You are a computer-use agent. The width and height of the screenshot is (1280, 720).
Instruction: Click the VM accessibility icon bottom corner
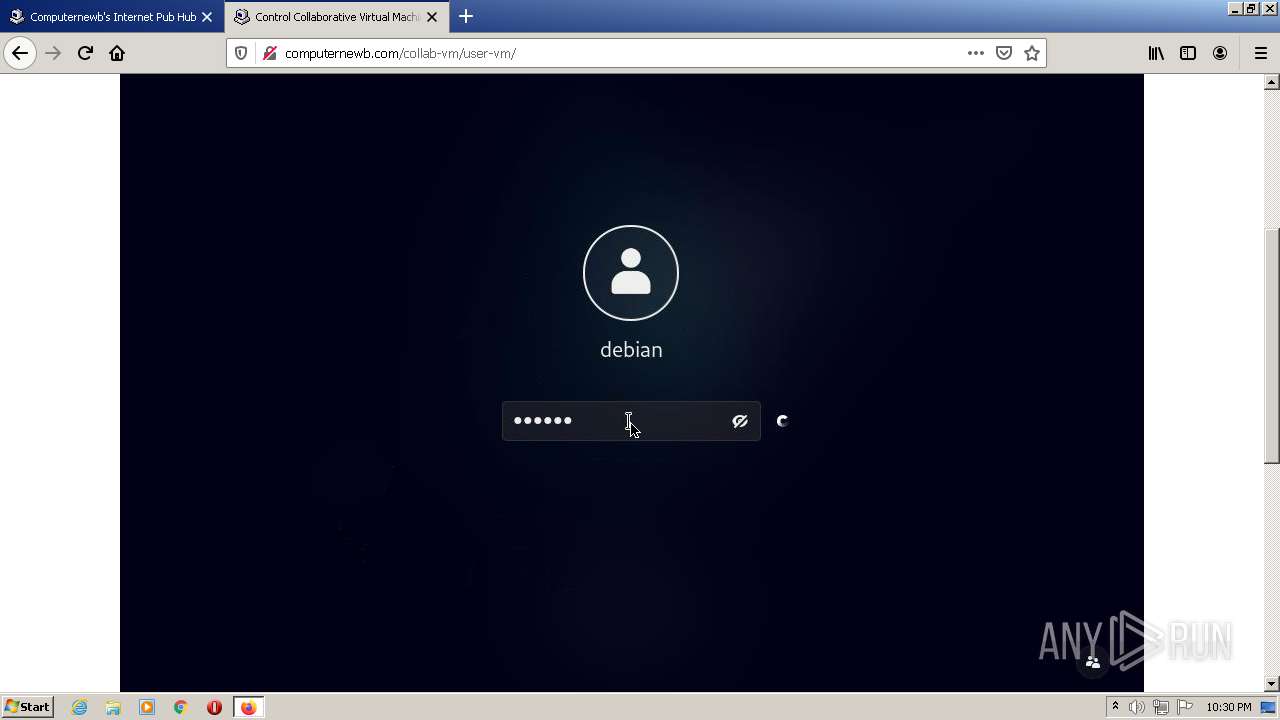tap(1093, 662)
